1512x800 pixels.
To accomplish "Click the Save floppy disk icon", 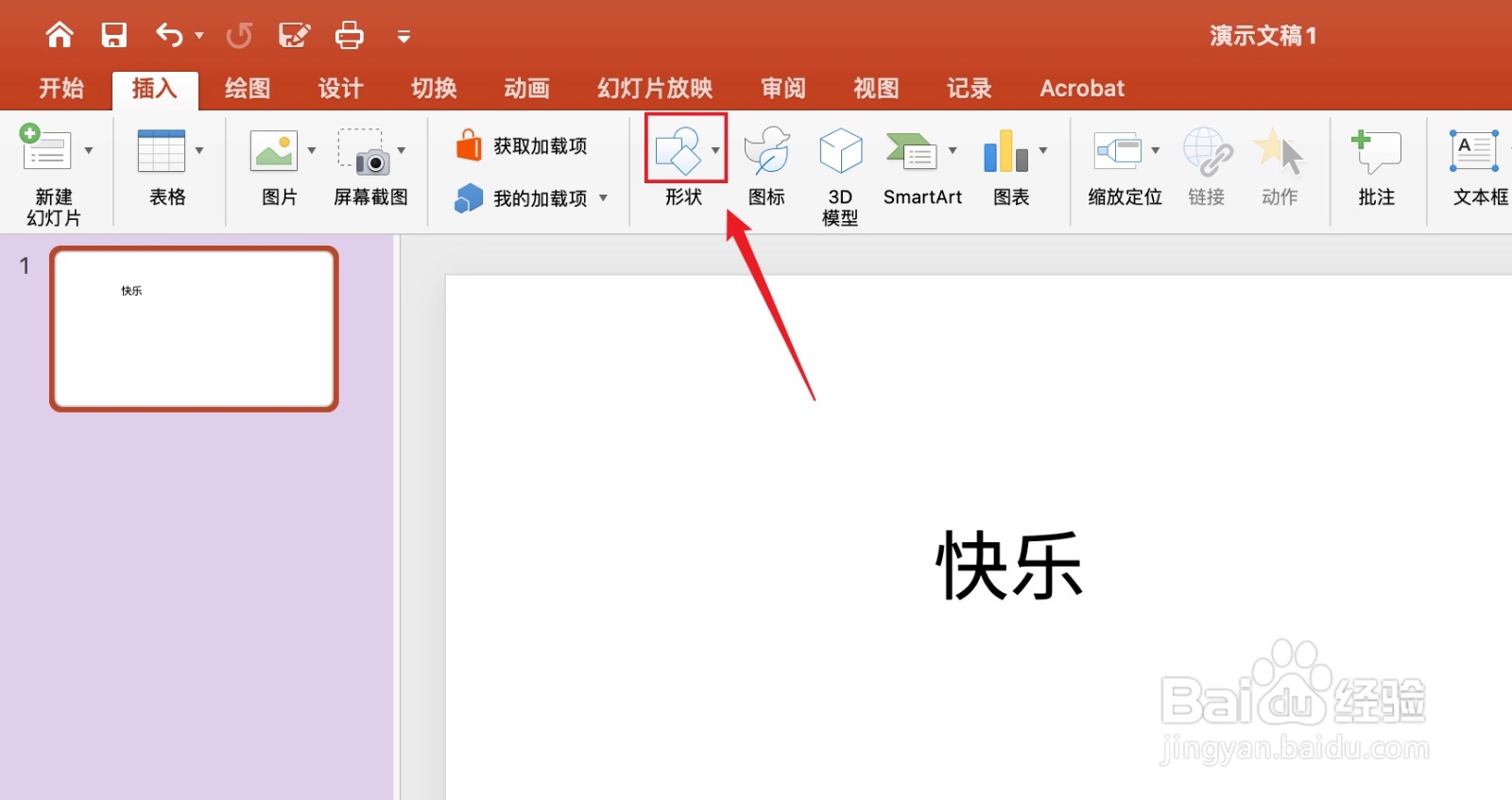I will pos(114,36).
